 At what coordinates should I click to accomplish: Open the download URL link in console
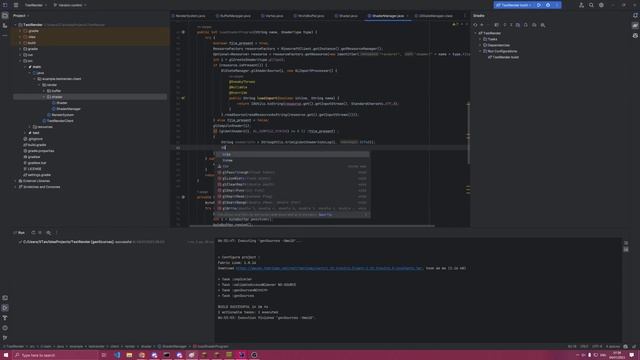click(x=329, y=269)
